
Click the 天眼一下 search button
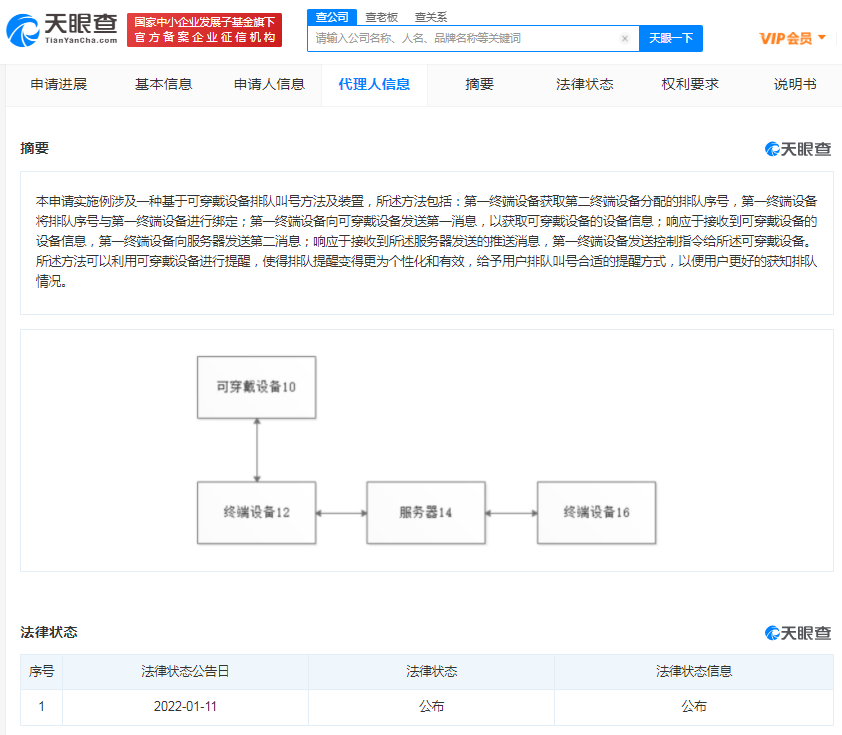(670, 39)
